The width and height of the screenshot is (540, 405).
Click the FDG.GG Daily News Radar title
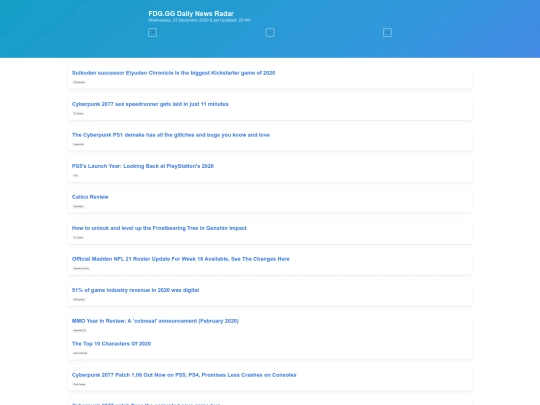pyautogui.click(x=191, y=13)
